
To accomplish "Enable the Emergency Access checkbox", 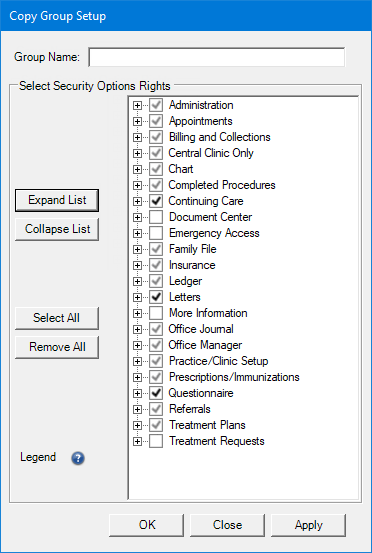I will pyautogui.click(x=156, y=233).
